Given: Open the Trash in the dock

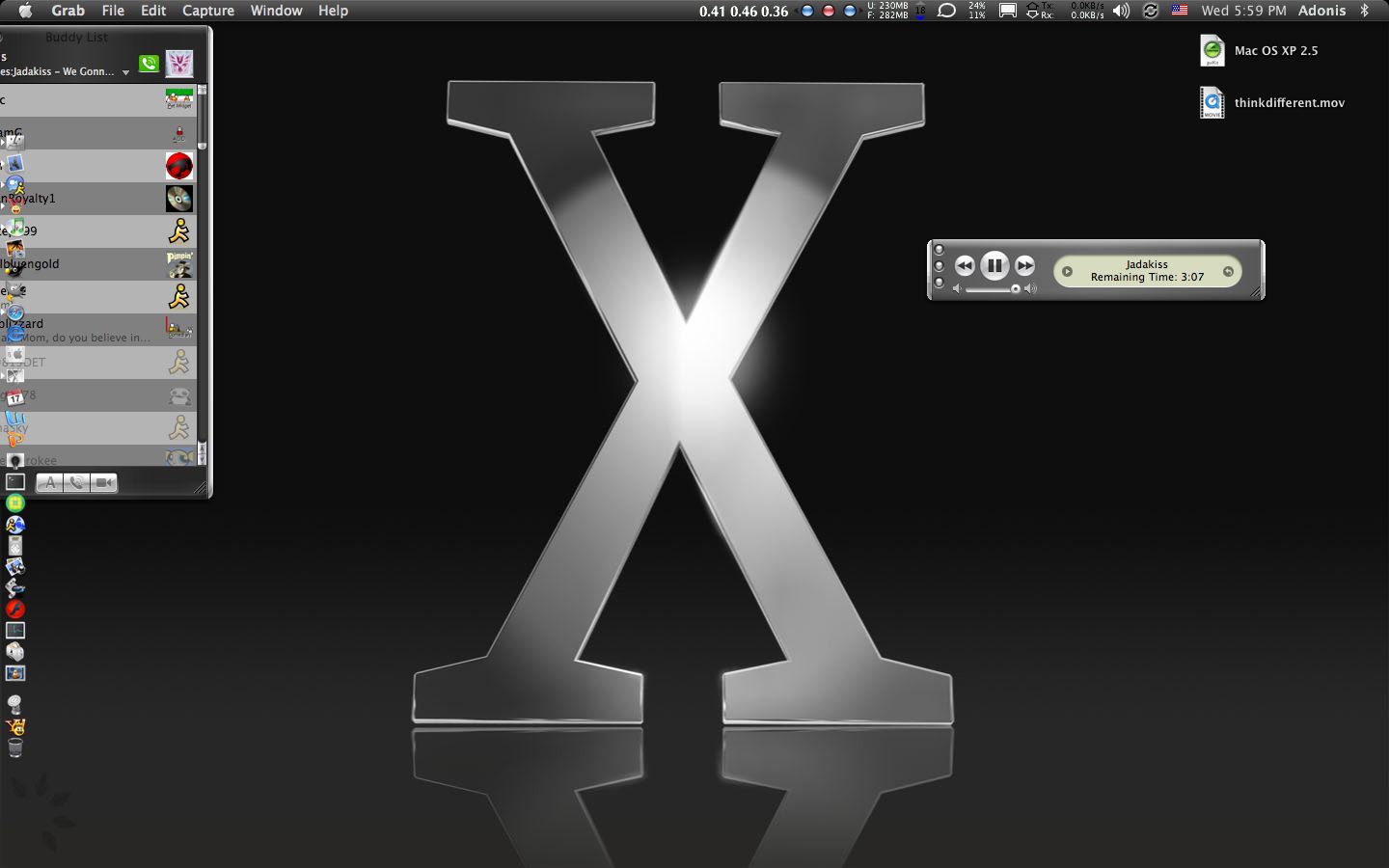Looking at the screenshot, I should click(x=15, y=748).
